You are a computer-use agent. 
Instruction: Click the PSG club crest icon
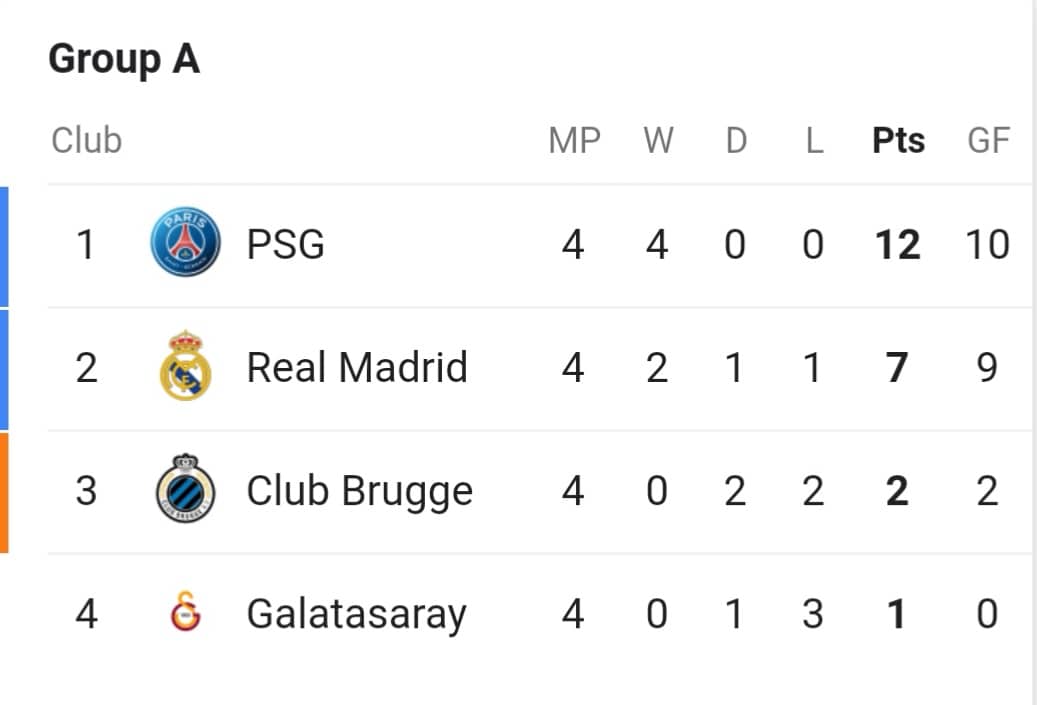tap(185, 242)
